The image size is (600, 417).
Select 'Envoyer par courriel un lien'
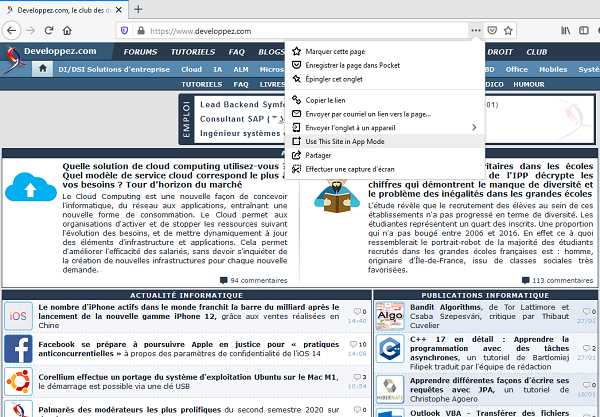click(x=385, y=114)
